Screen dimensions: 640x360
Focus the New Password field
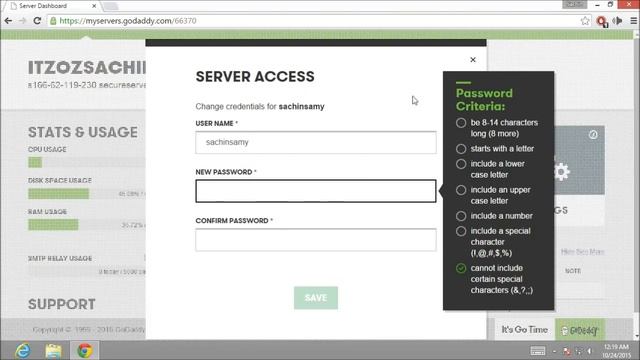coord(316,191)
